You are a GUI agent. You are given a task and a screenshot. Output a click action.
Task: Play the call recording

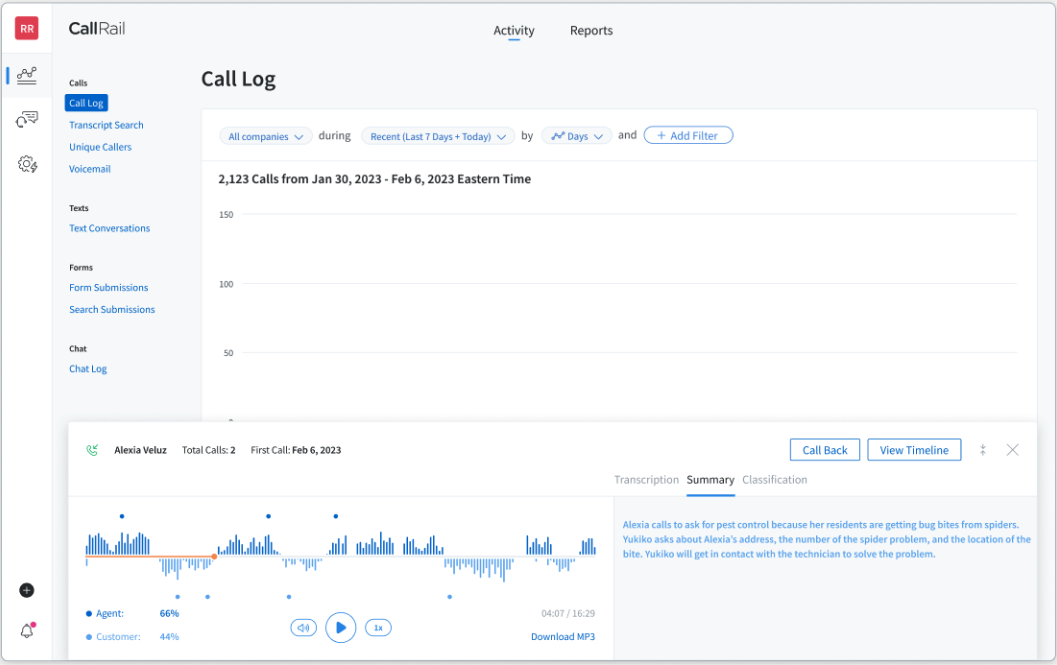point(341,628)
